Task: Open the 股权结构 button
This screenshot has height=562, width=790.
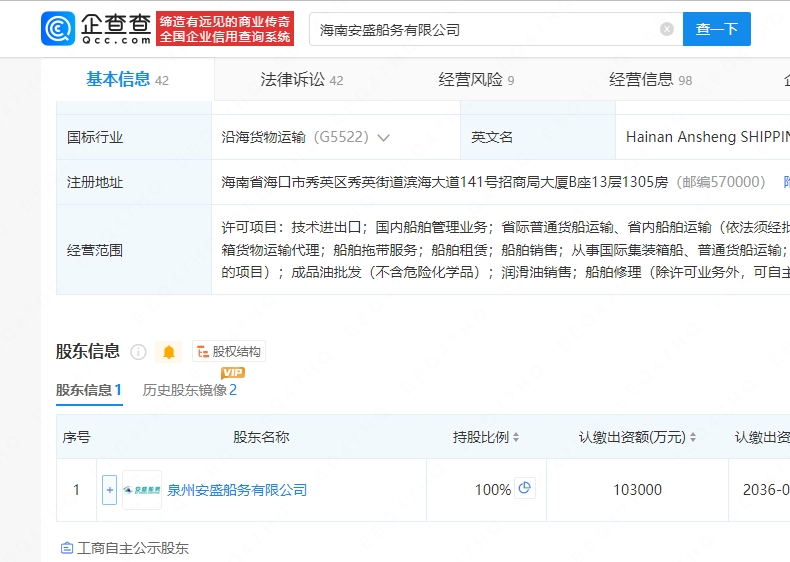Action: (x=229, y=352)
